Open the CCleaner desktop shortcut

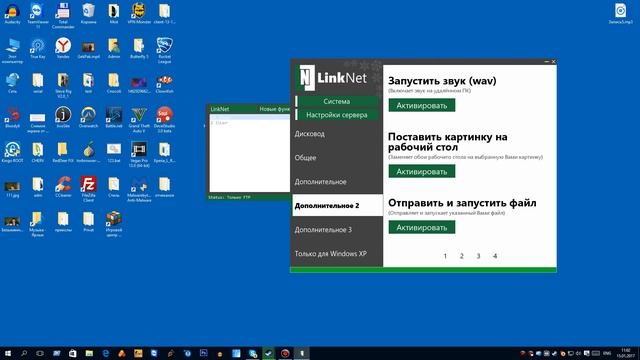pos(63,187)
